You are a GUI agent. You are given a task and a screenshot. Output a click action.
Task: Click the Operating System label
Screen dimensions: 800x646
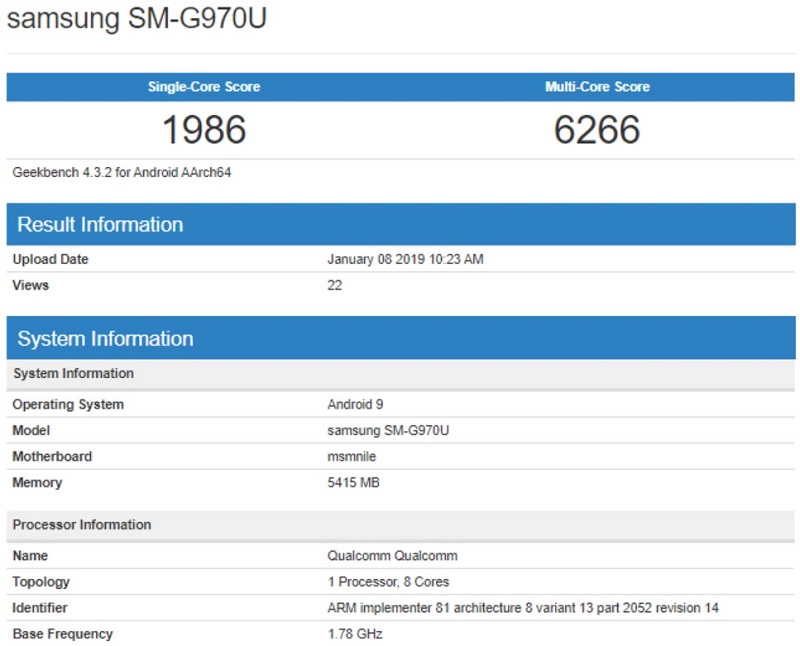tap(68, 405)
